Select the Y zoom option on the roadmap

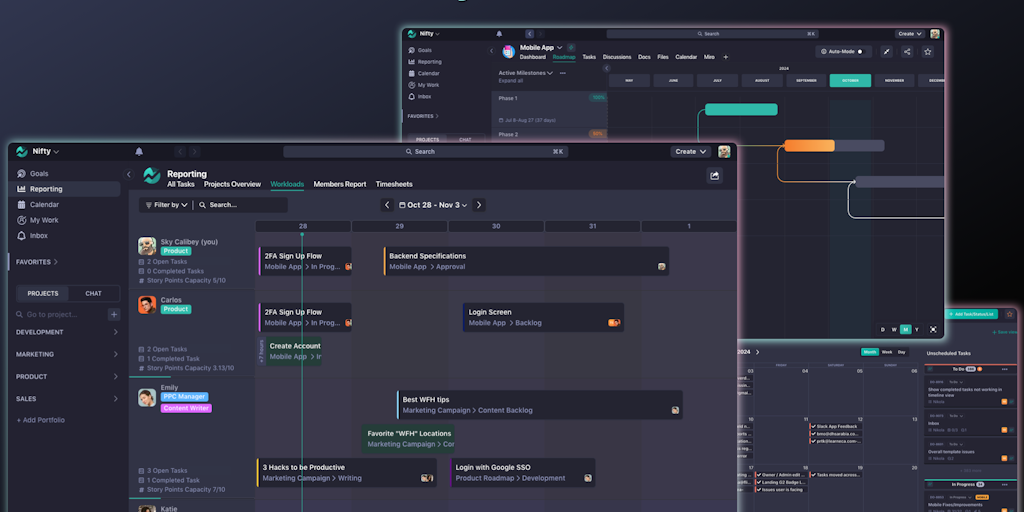pos(916,330)
